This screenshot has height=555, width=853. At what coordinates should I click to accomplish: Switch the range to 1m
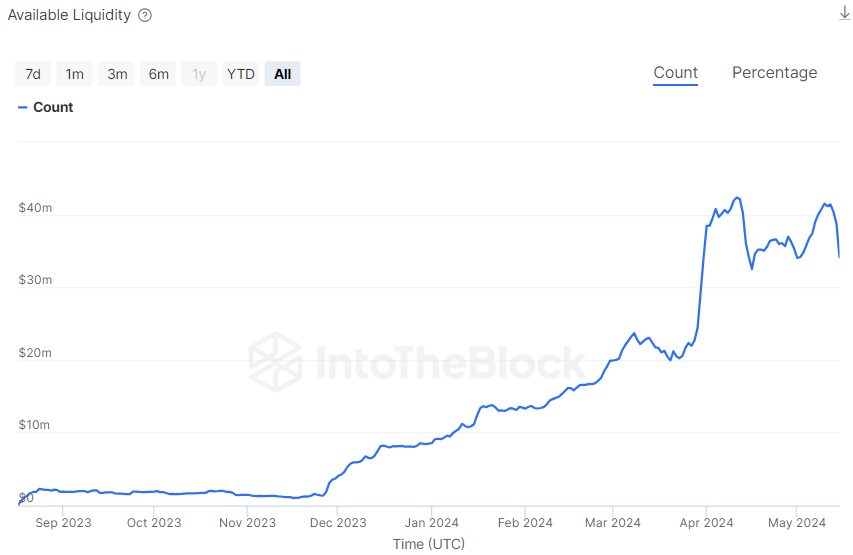pos(75,74)
